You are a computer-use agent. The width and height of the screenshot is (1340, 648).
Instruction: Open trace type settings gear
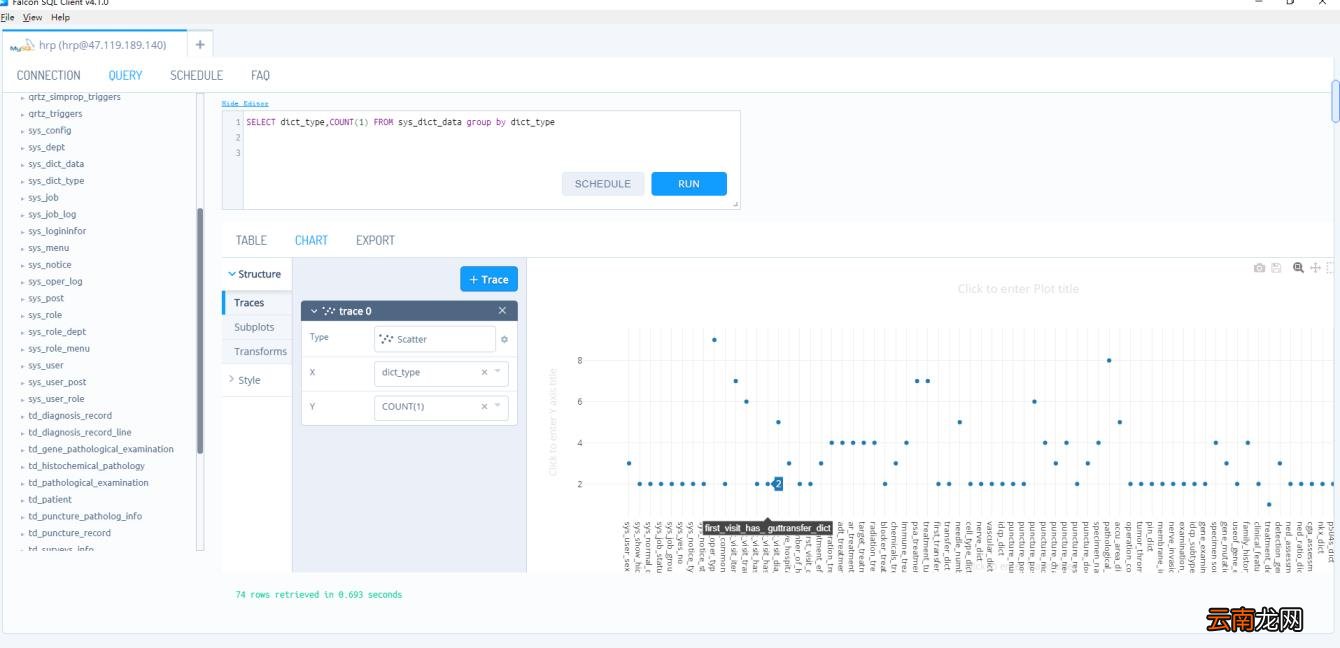click(x=504, y=339)
